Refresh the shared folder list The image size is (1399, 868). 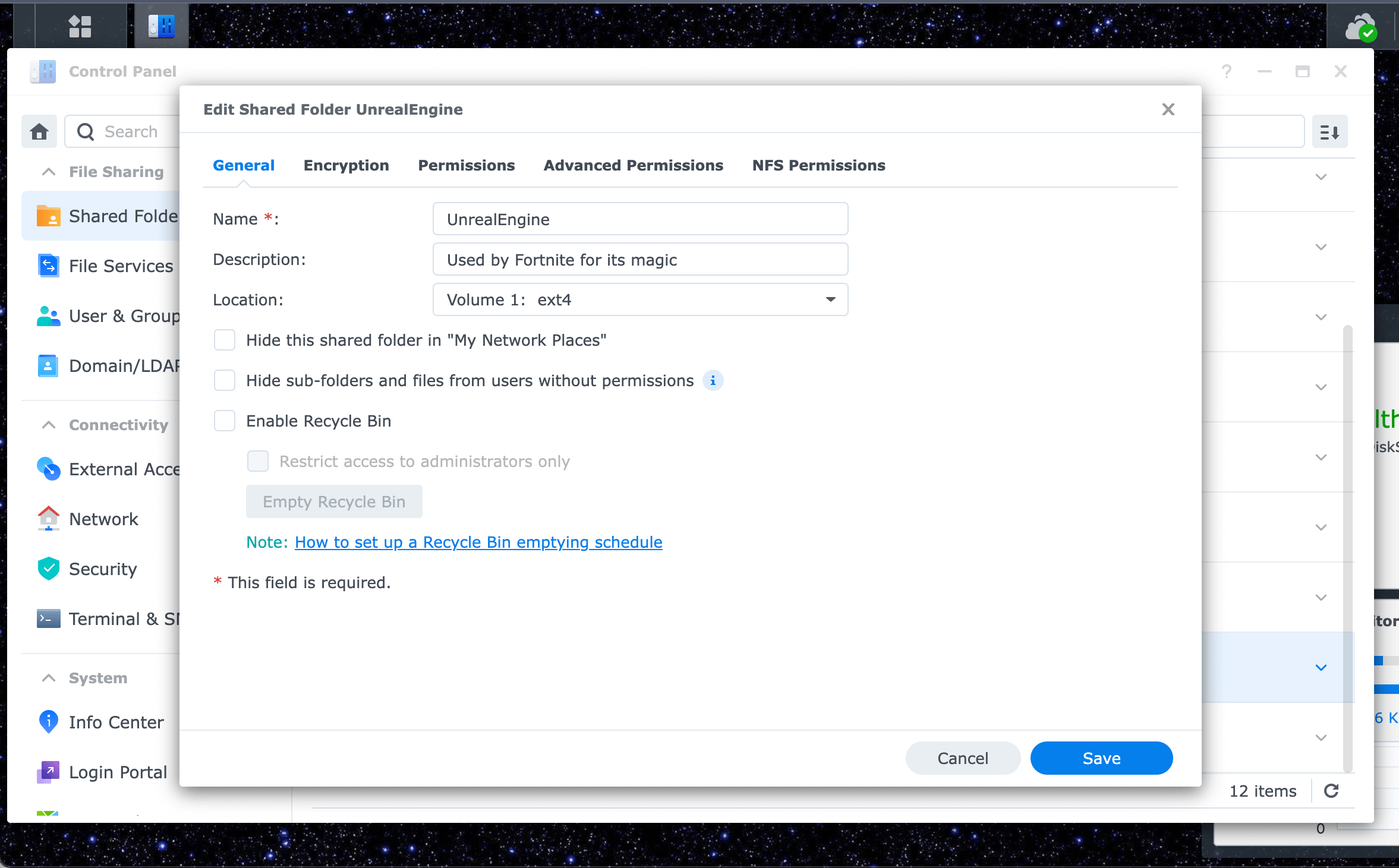click(x=1331, y=791)
